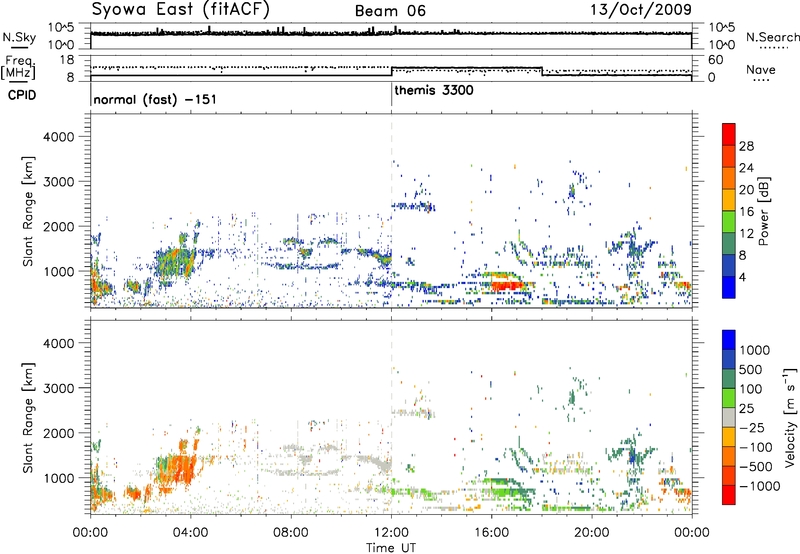800x554 pixels.
Task: Click the '3000' tick in the velocity panel
Action: pos(58,388)
